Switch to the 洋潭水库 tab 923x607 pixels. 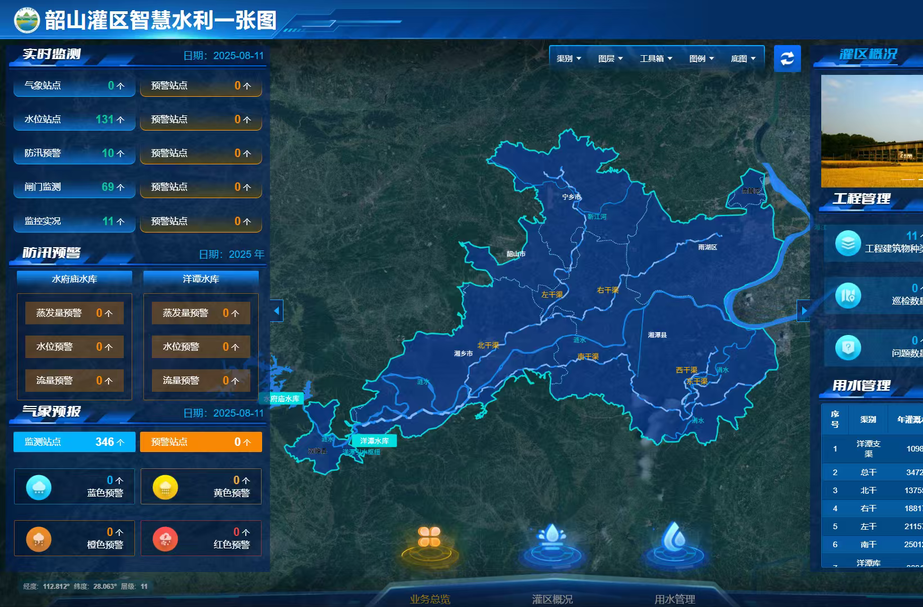tap(201, 278)
